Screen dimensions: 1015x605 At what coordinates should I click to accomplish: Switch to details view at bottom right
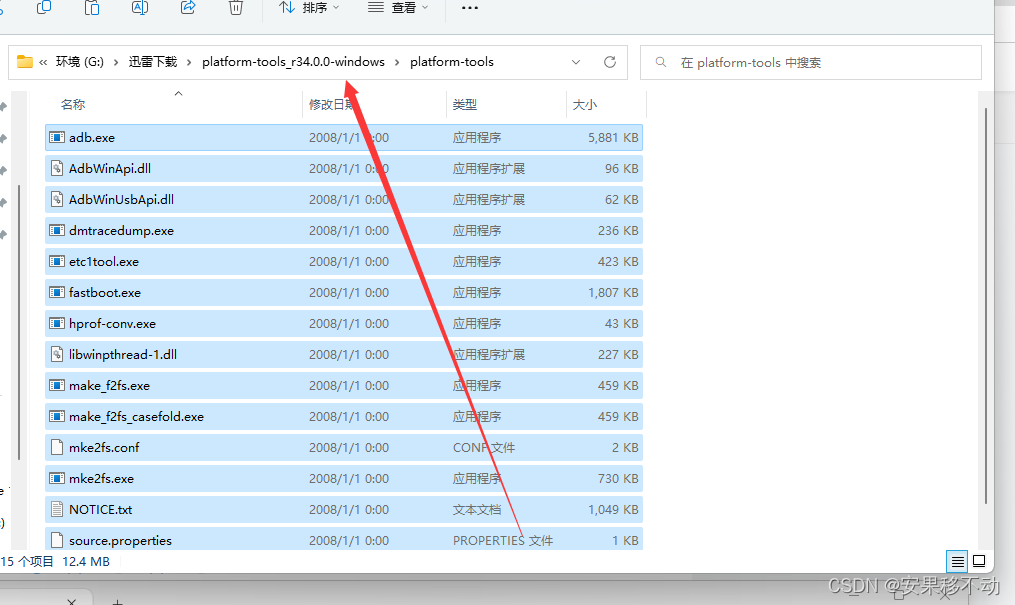point(957,561)
